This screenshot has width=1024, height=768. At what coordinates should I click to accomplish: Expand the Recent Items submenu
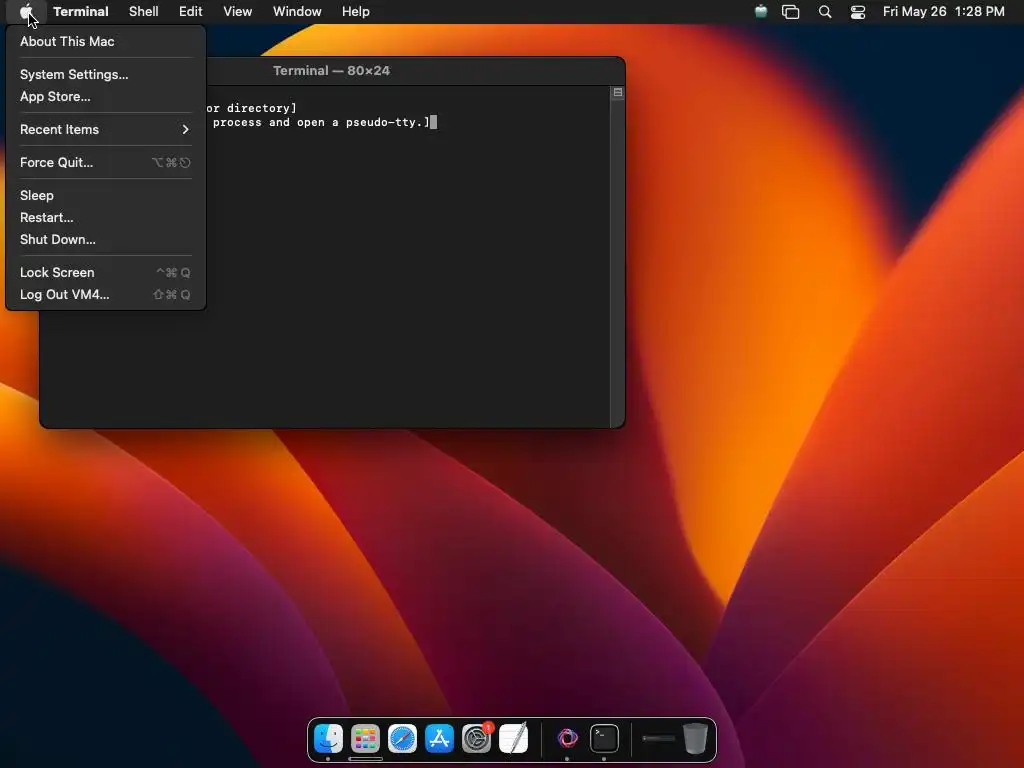tap(105, 129)
